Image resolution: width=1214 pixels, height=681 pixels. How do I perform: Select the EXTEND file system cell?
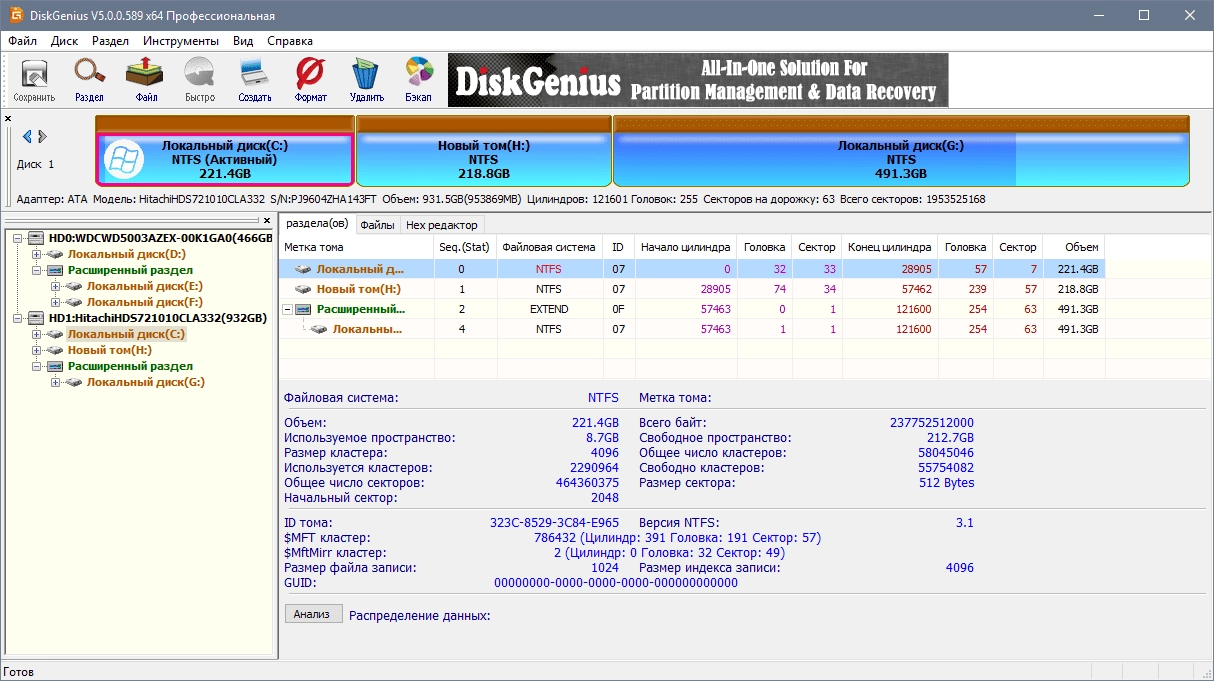coord(549,309)
